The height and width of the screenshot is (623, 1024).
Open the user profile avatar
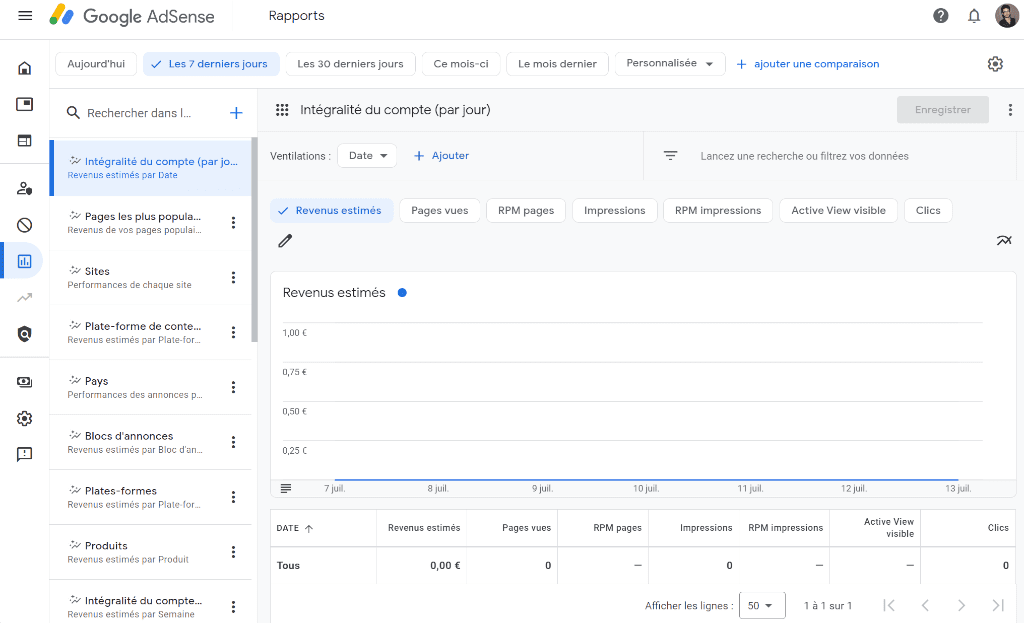click(1006, 16)
